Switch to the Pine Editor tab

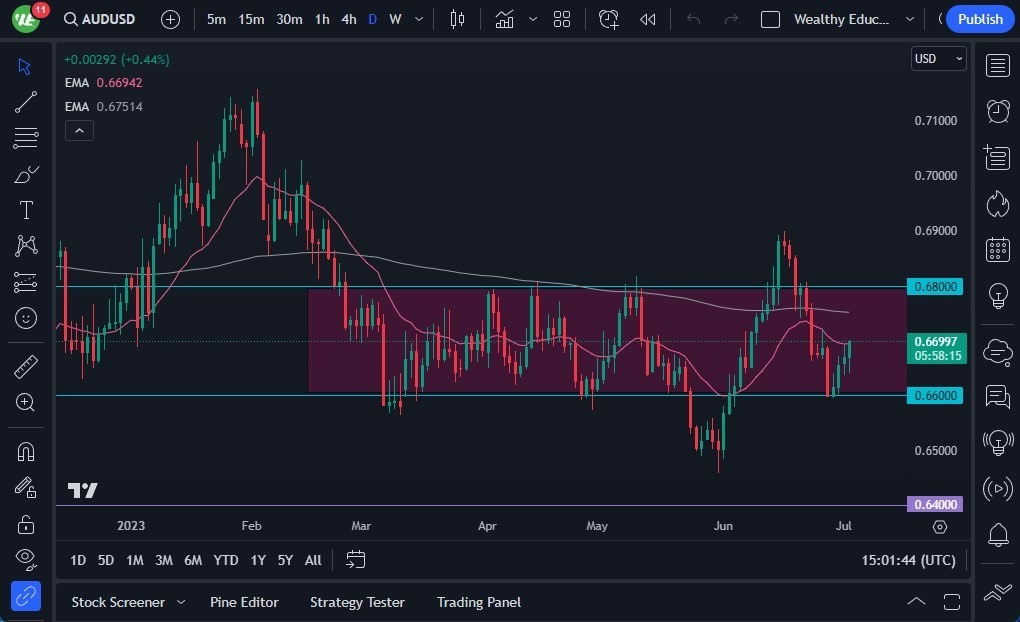pos(244,602)
